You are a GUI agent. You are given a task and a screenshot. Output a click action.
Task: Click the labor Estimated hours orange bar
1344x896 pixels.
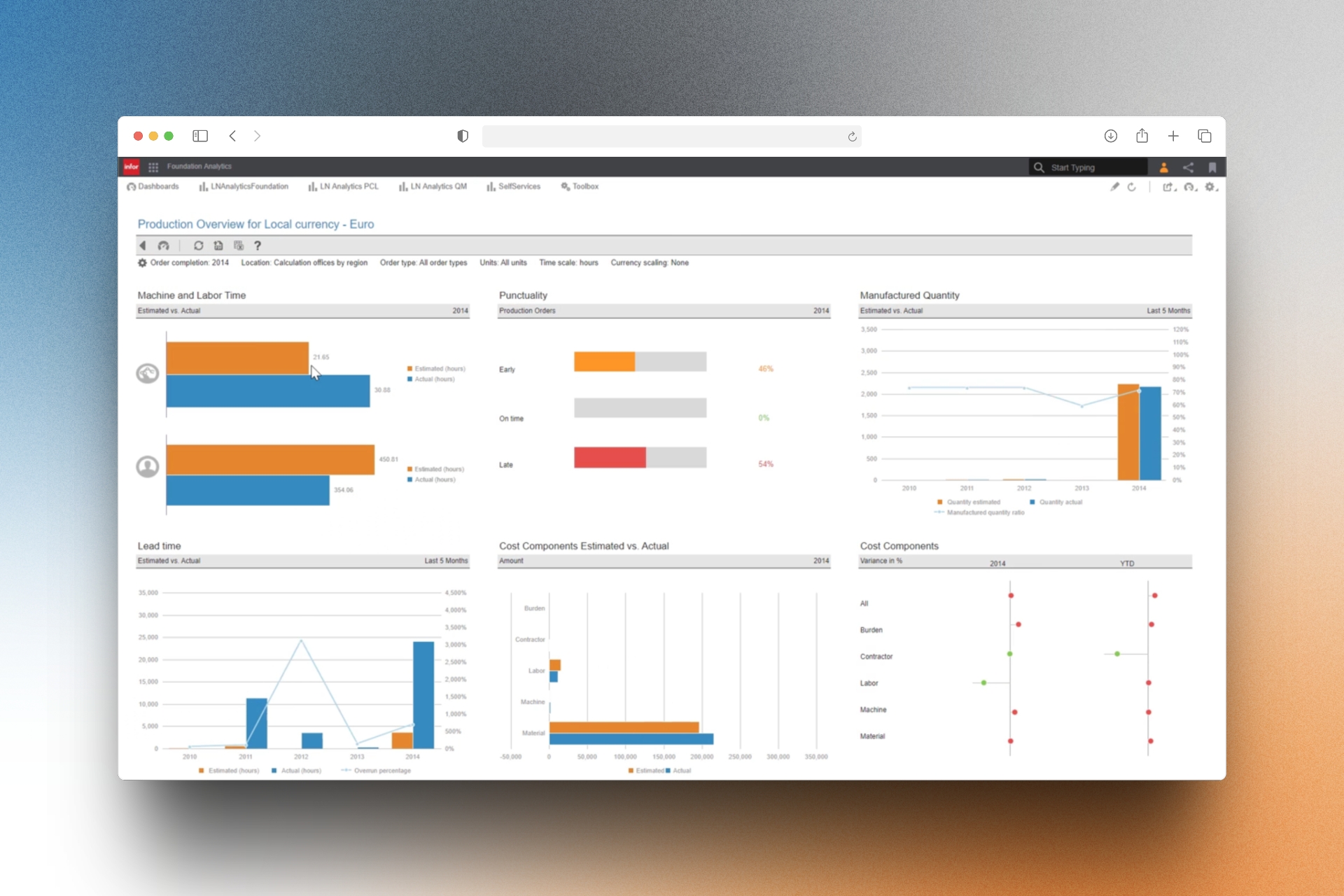(270, 460)
